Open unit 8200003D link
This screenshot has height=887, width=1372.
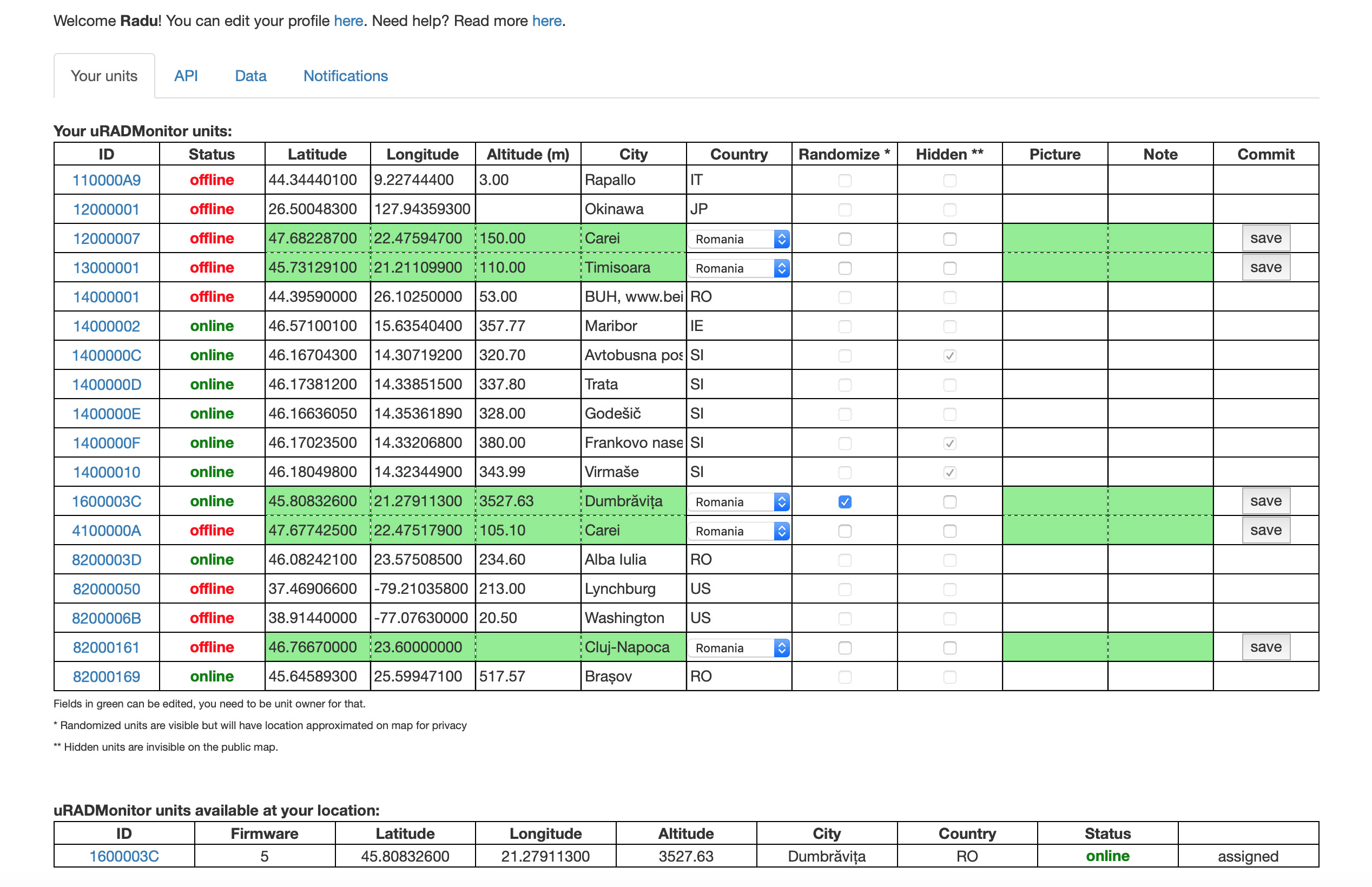point(106,560)
